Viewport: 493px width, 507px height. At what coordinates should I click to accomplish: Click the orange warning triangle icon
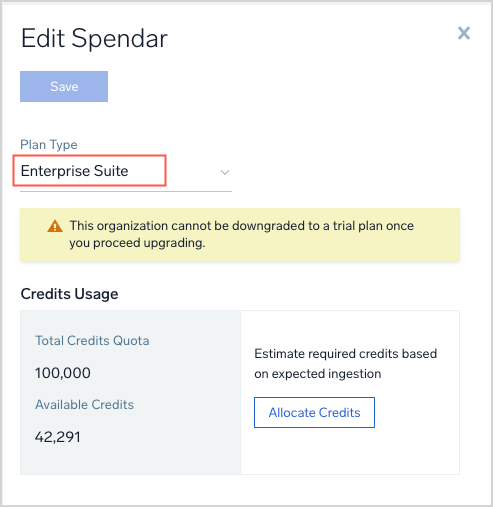[x=55, y=226]
